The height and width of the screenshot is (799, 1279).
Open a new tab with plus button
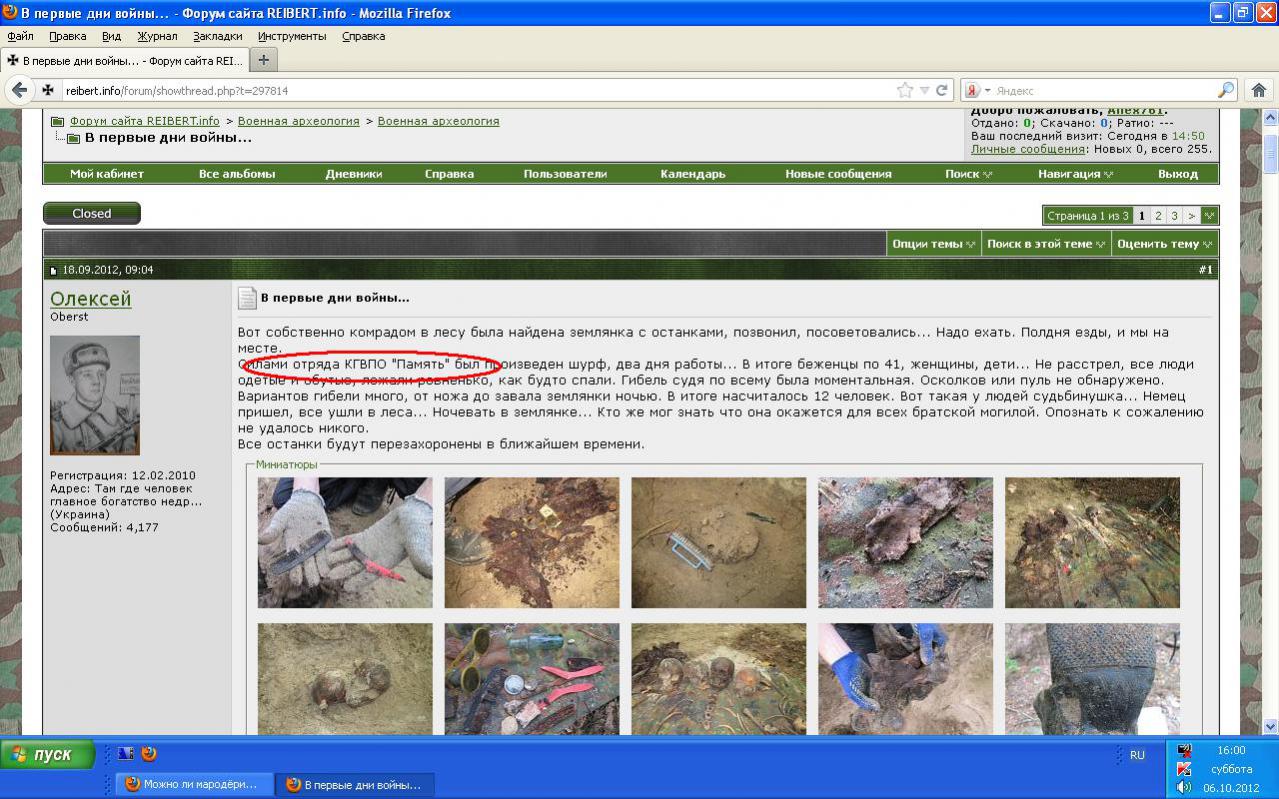263,60
